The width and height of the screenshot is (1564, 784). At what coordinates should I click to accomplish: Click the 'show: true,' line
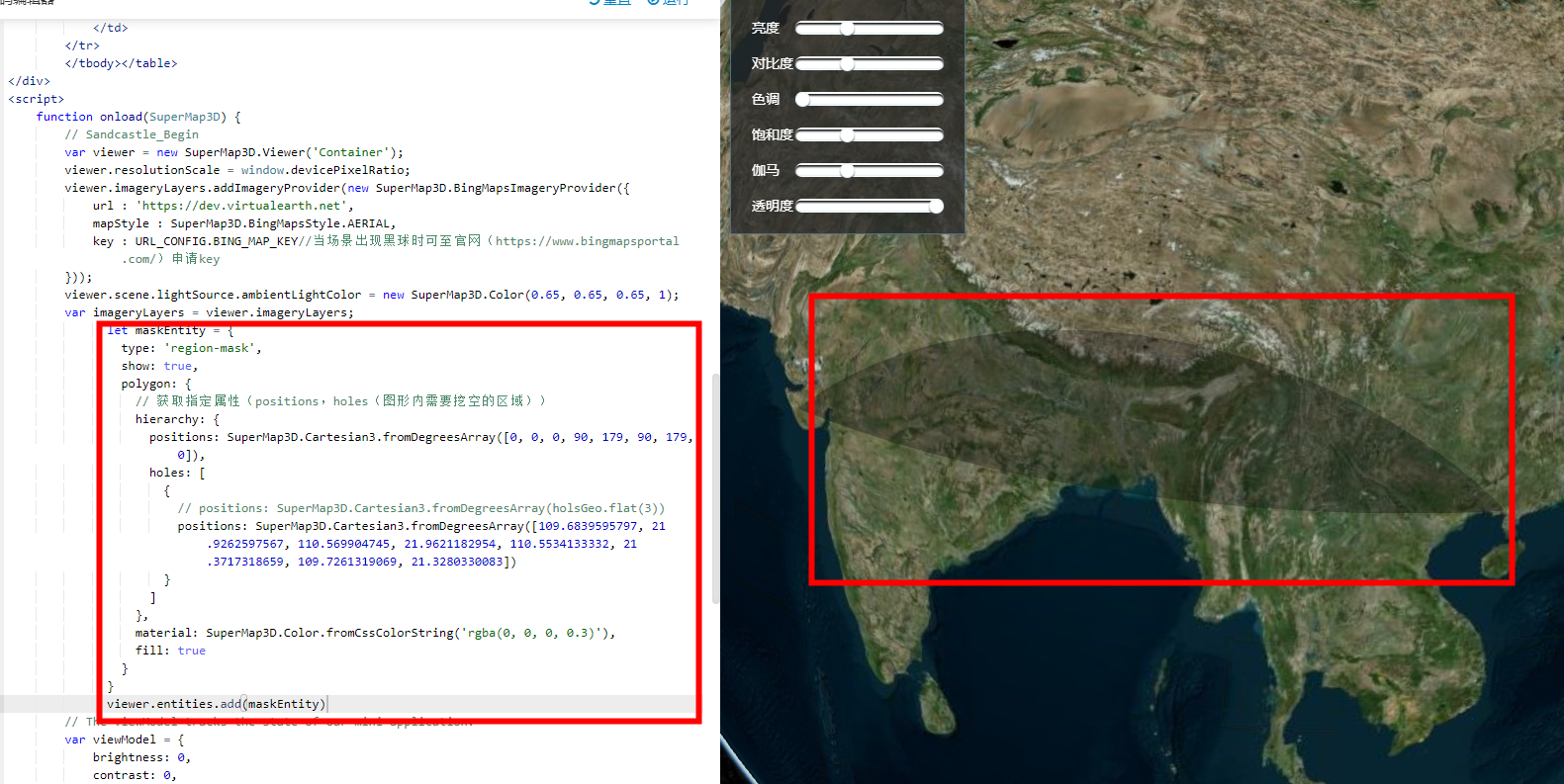pyautogui.click(x=159, y=366)
